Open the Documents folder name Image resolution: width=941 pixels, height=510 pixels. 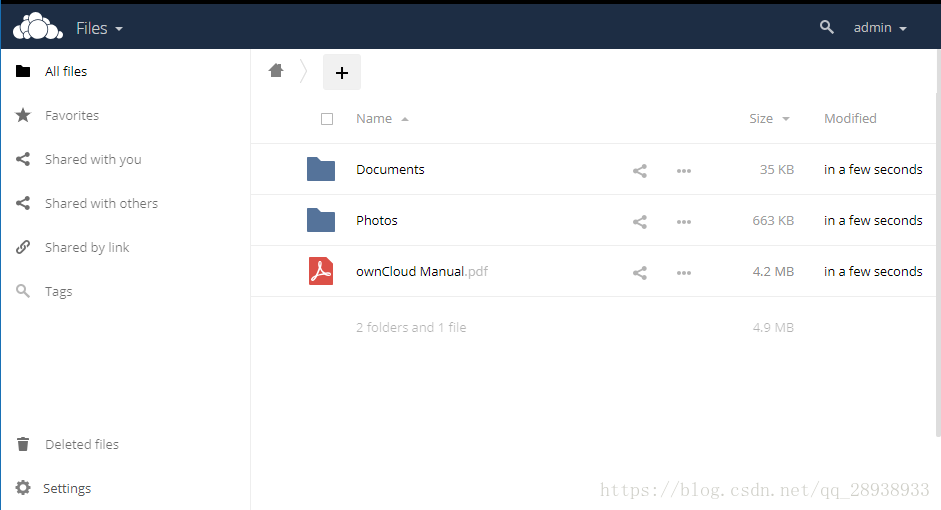[390, 170]
